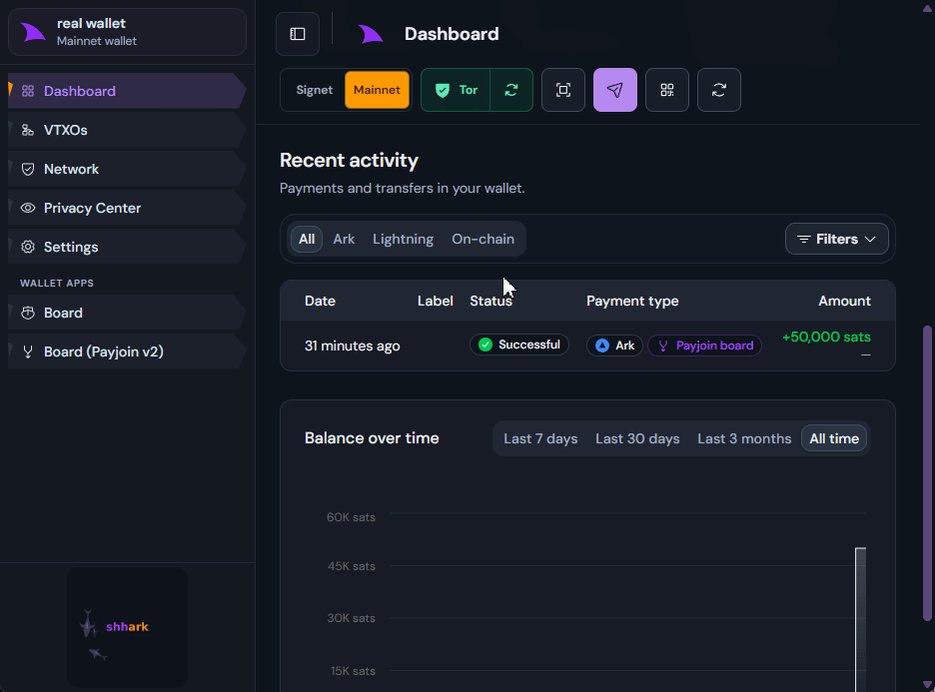Click the Settings gear icon
Image resolution: width=935 pixels, height=692 pixels.
tap(28, 247)
